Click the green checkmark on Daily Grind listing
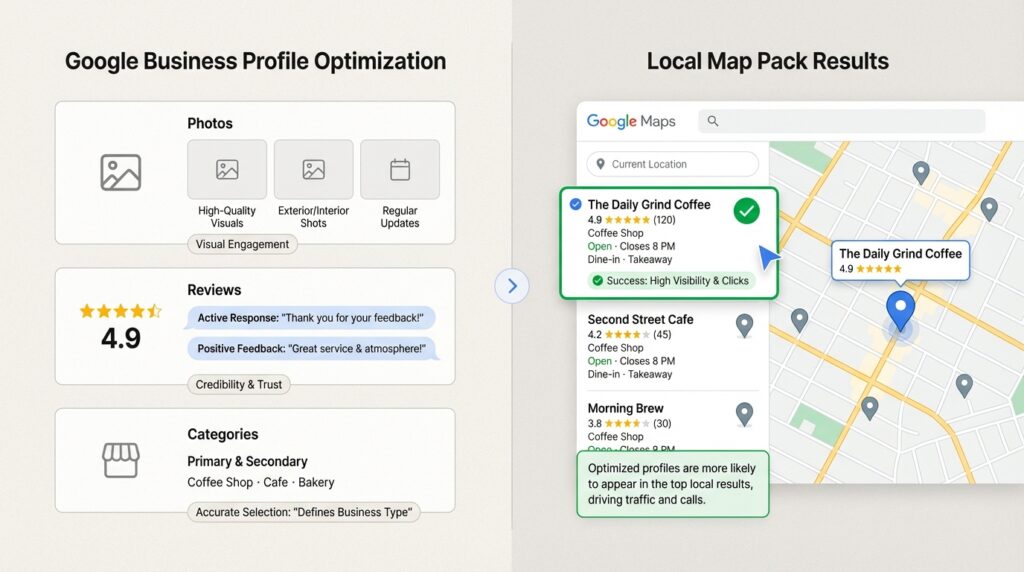1024x572 pixels. click(x=746, y=211)
